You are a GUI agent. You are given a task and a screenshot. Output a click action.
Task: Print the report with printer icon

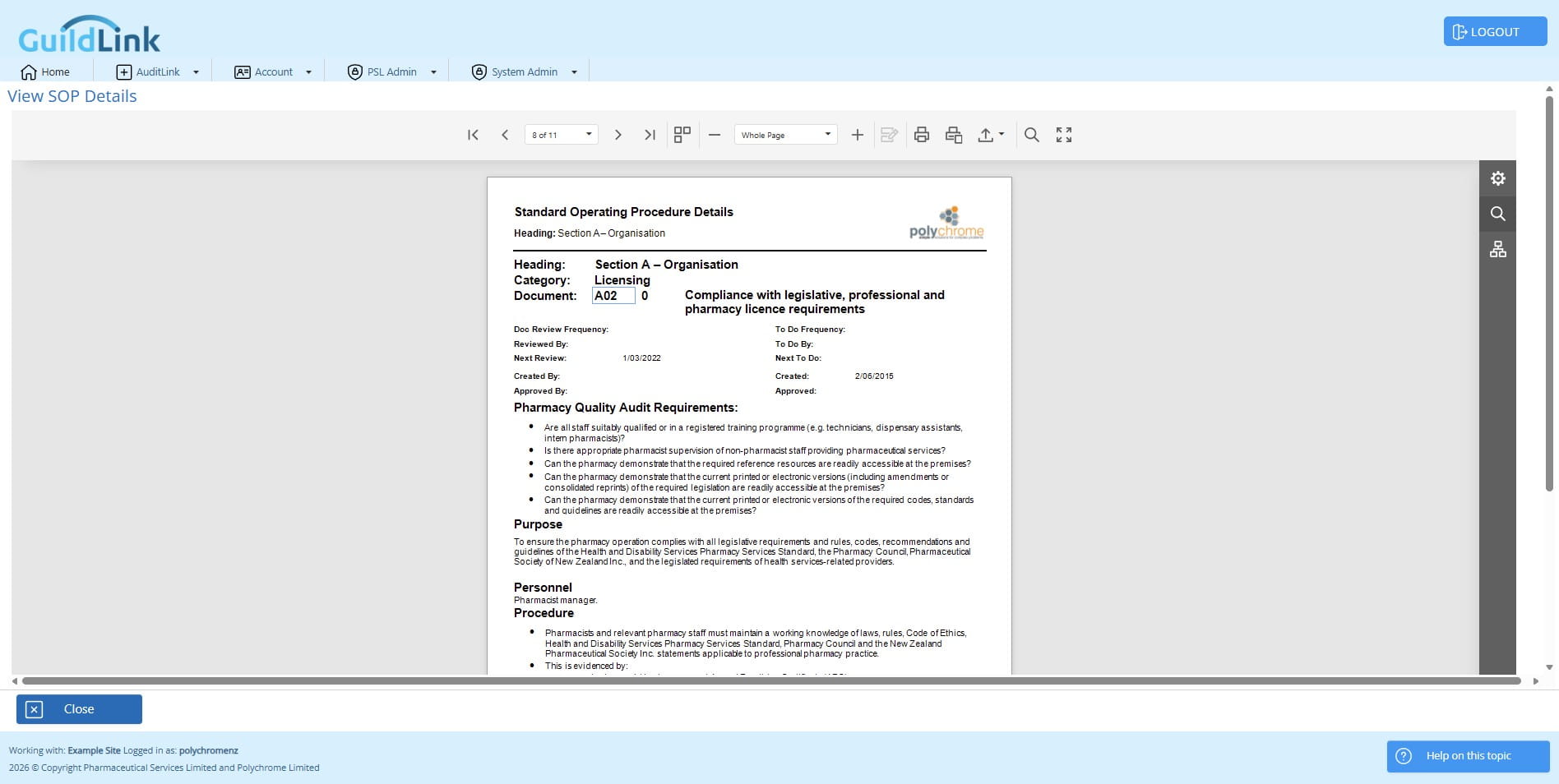pyautogui.click(x=922, y=135)
